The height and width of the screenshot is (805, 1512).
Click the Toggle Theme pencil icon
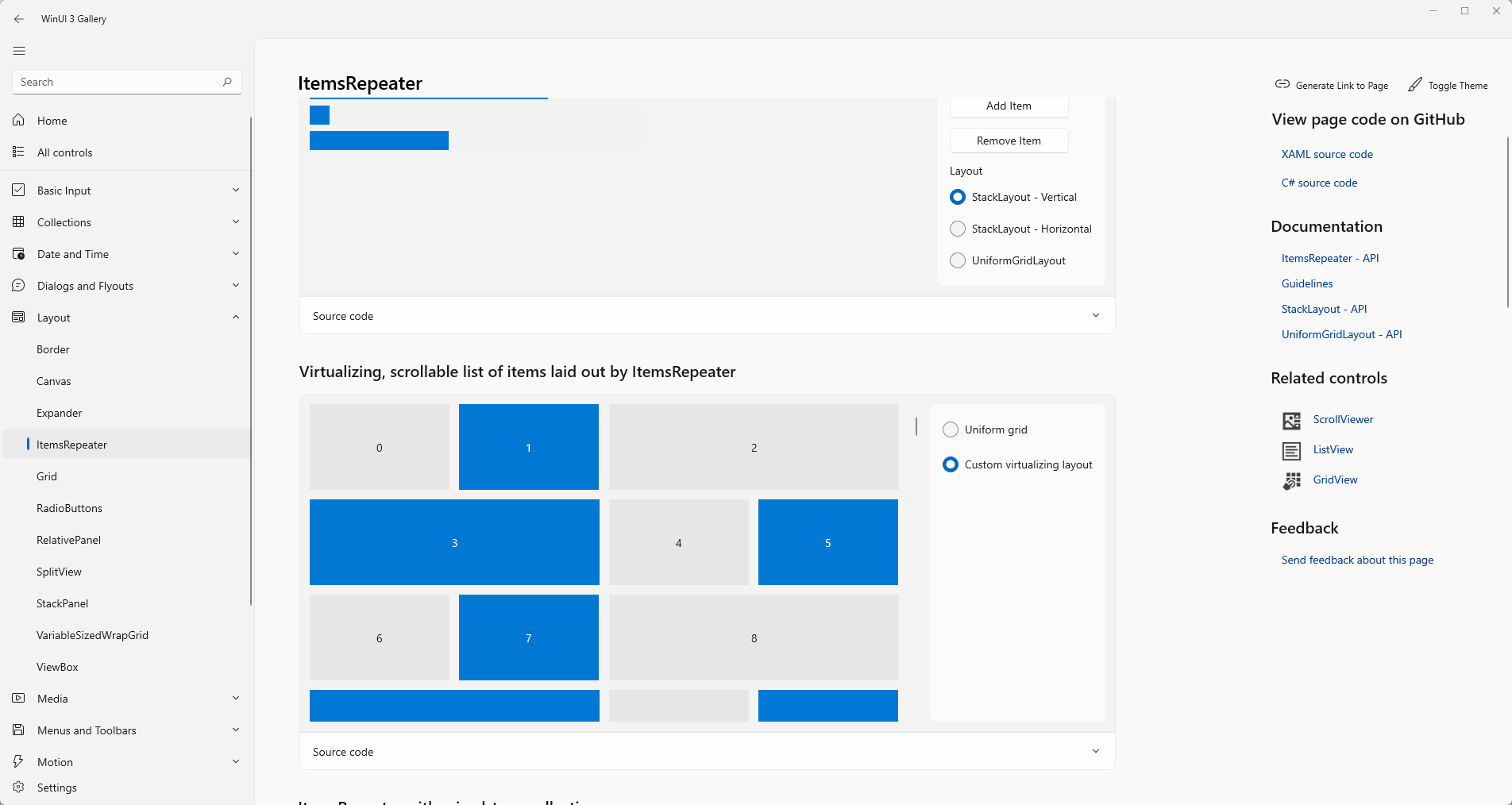click(1415, 84)
